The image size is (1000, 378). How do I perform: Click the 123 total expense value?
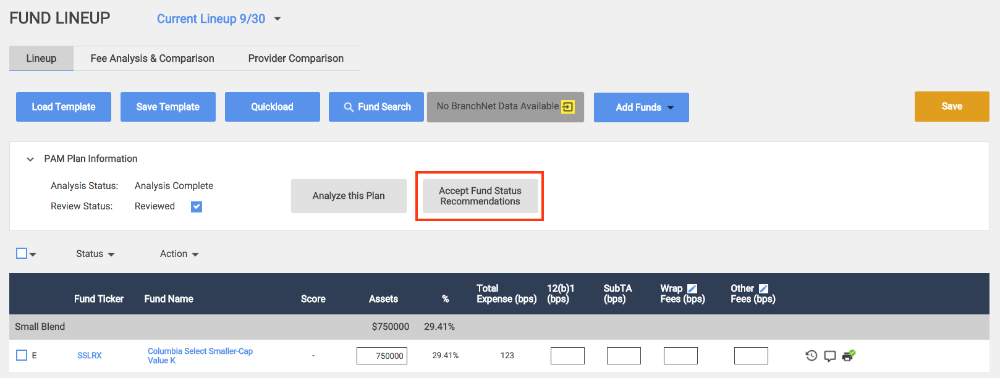[506, 356]
